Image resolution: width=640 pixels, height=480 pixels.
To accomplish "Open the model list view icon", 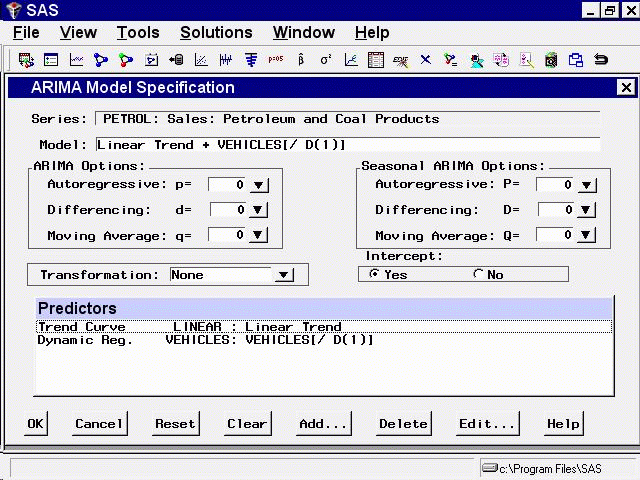I will click(51, 60).
